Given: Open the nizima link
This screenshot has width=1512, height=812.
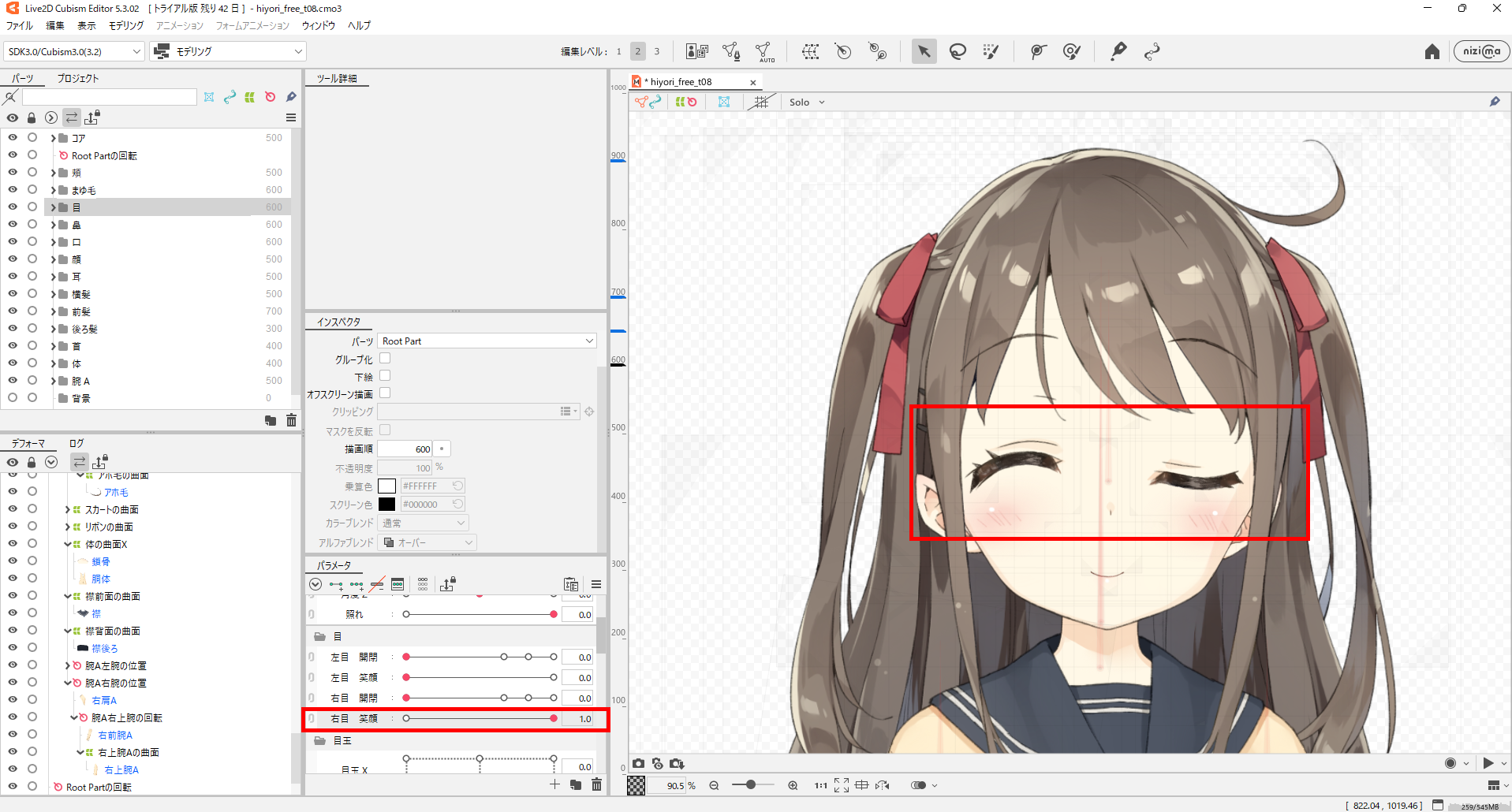Looking at the screenshot, I should (1481, 51).
